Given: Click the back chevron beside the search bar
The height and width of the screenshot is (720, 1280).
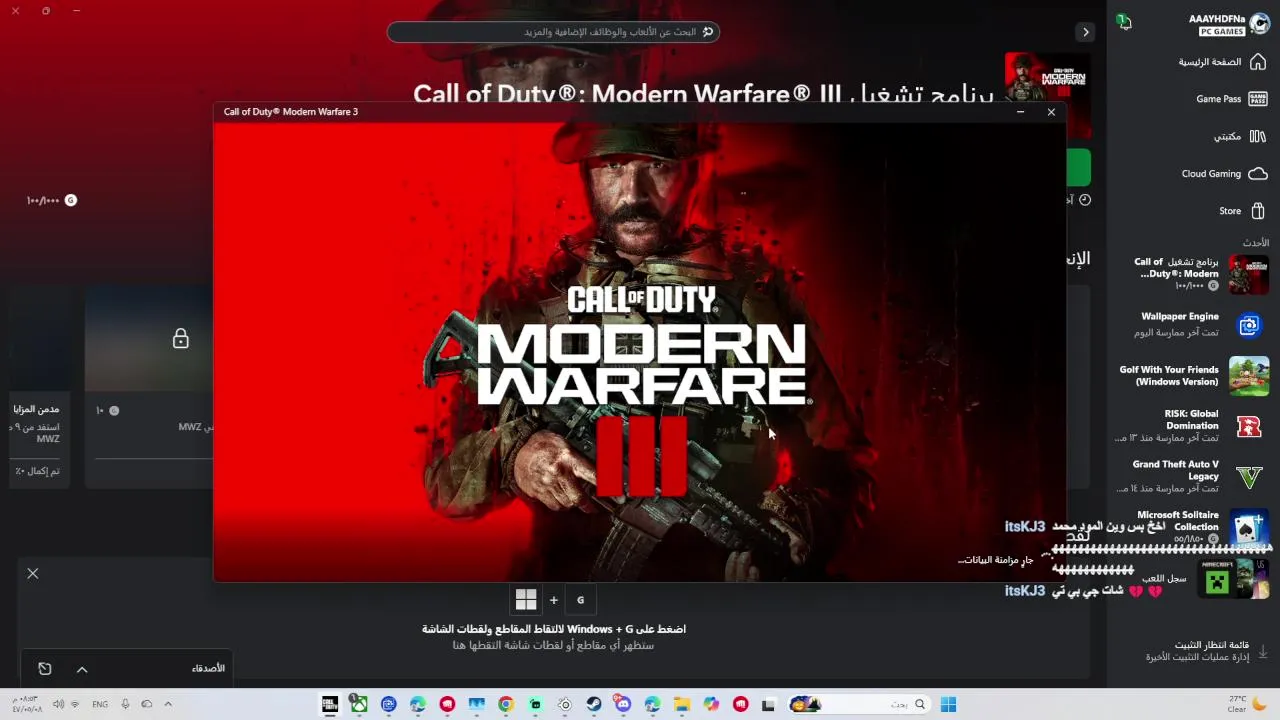Looking at the screenshot, I should (x=1085, y=32).
